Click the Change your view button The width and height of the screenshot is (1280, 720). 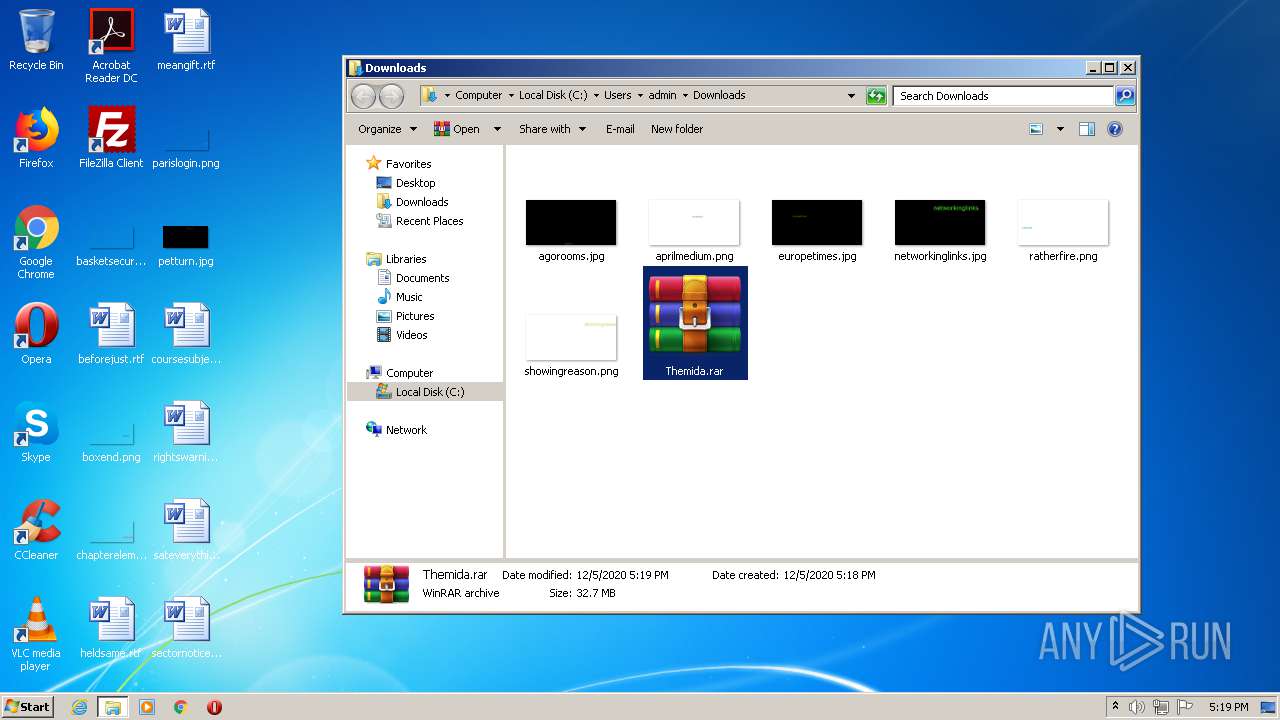(1036, 129)
